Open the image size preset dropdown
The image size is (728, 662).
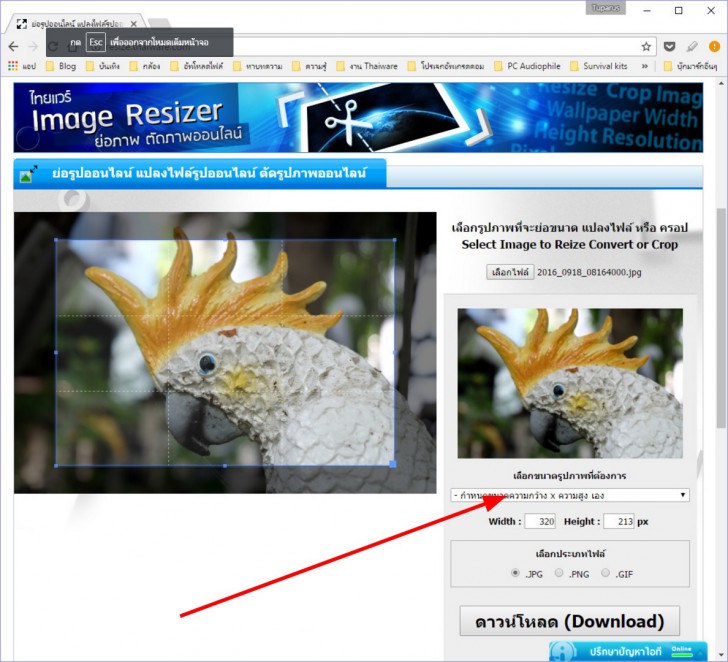(570, 495)
